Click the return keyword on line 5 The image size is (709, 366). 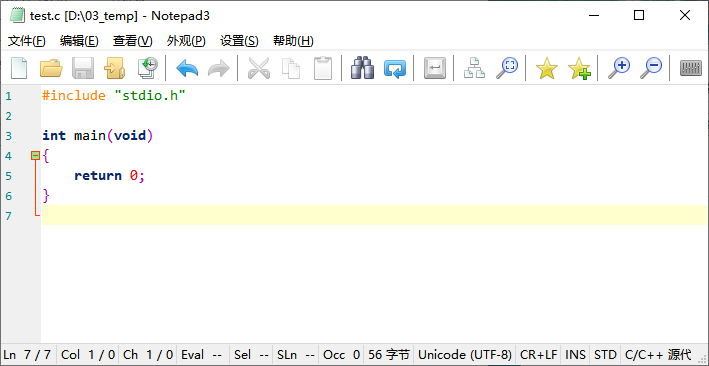pyautogui.click(x=98, y=176)
